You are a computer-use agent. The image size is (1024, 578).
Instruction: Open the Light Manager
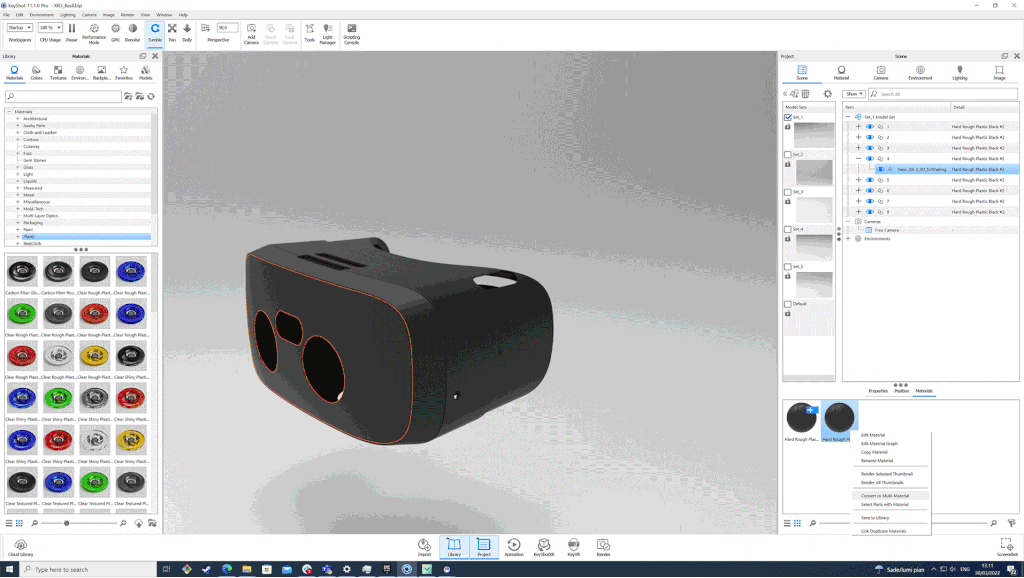click(327, 33)
